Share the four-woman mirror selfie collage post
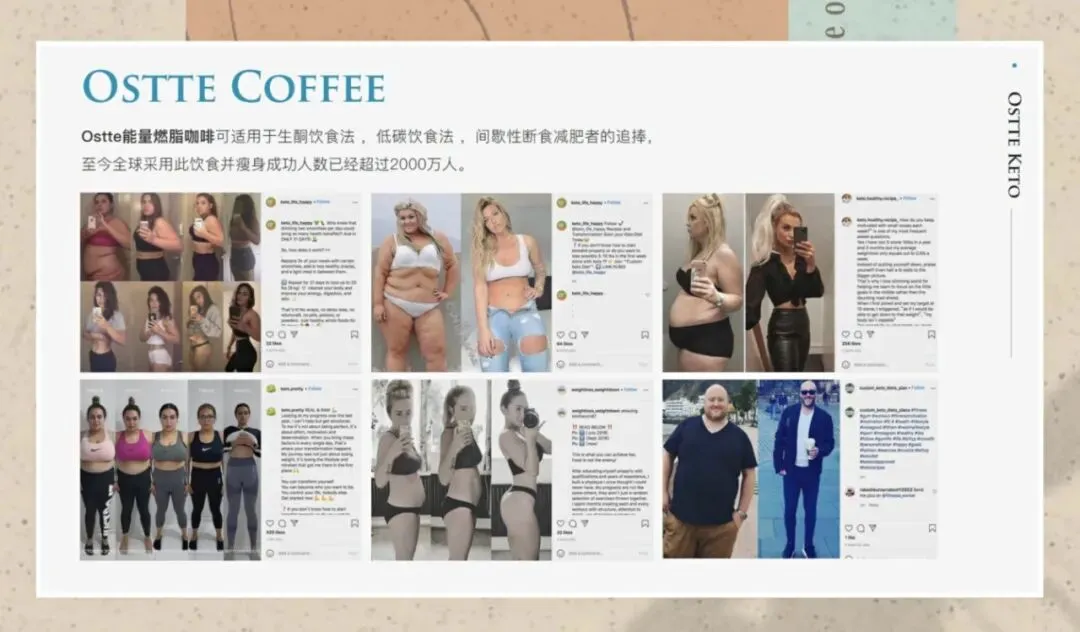Screen dimensions: 1080x632 (x=294, y=335)
